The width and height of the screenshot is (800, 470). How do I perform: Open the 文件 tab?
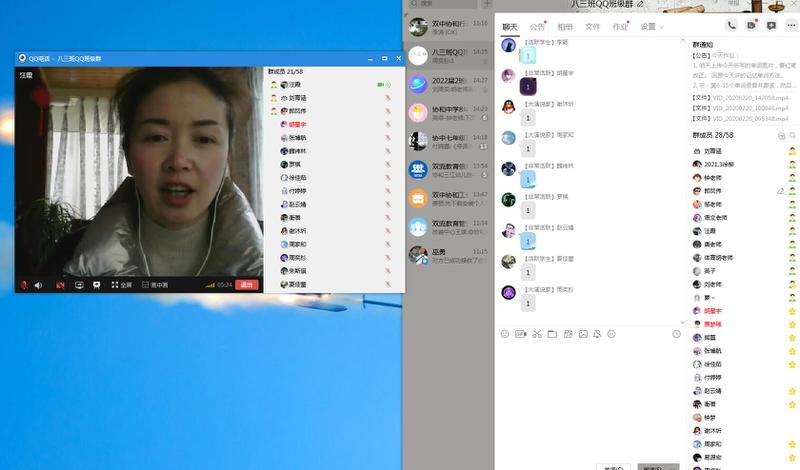tap(592, 27)
